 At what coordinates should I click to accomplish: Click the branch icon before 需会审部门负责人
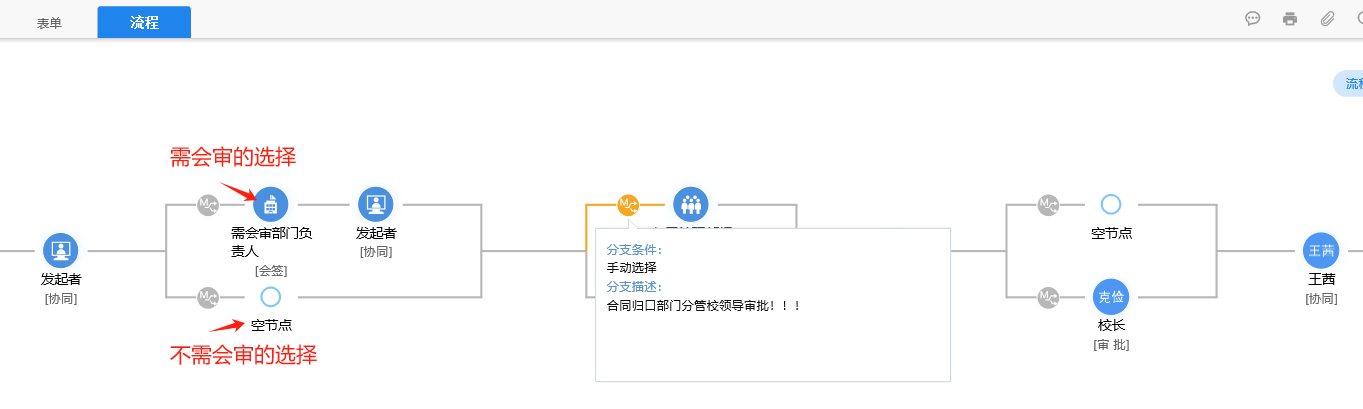click(x=208, y=205)
